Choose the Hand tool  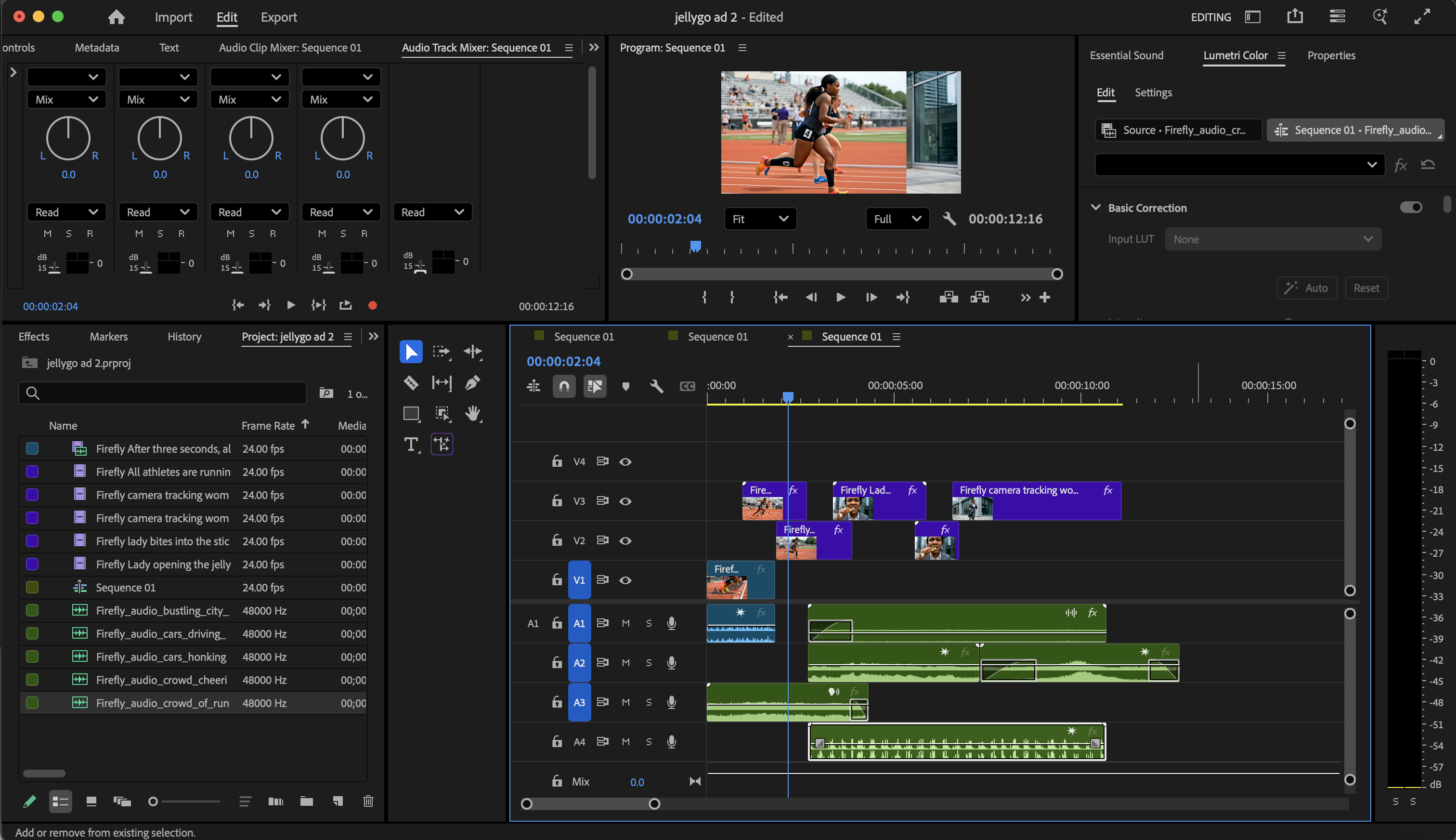[473, 413]
